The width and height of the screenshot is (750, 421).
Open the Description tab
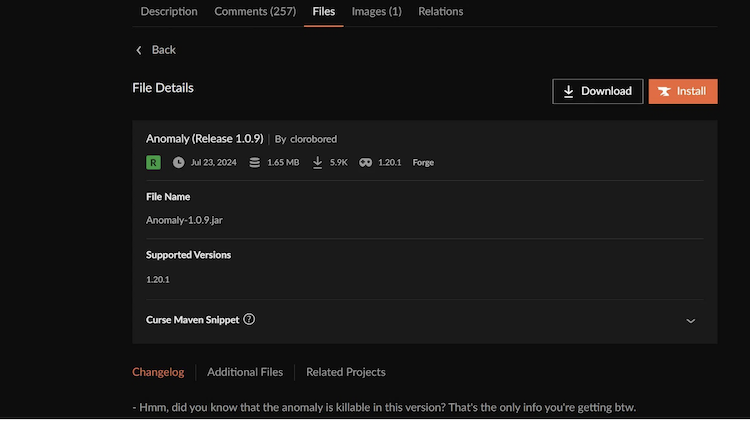coord(169,12)
